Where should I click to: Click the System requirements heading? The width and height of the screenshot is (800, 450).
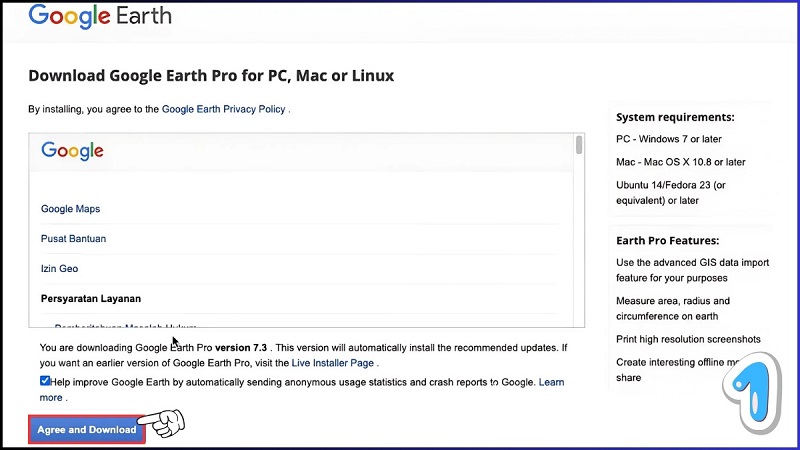coord(675,117)
